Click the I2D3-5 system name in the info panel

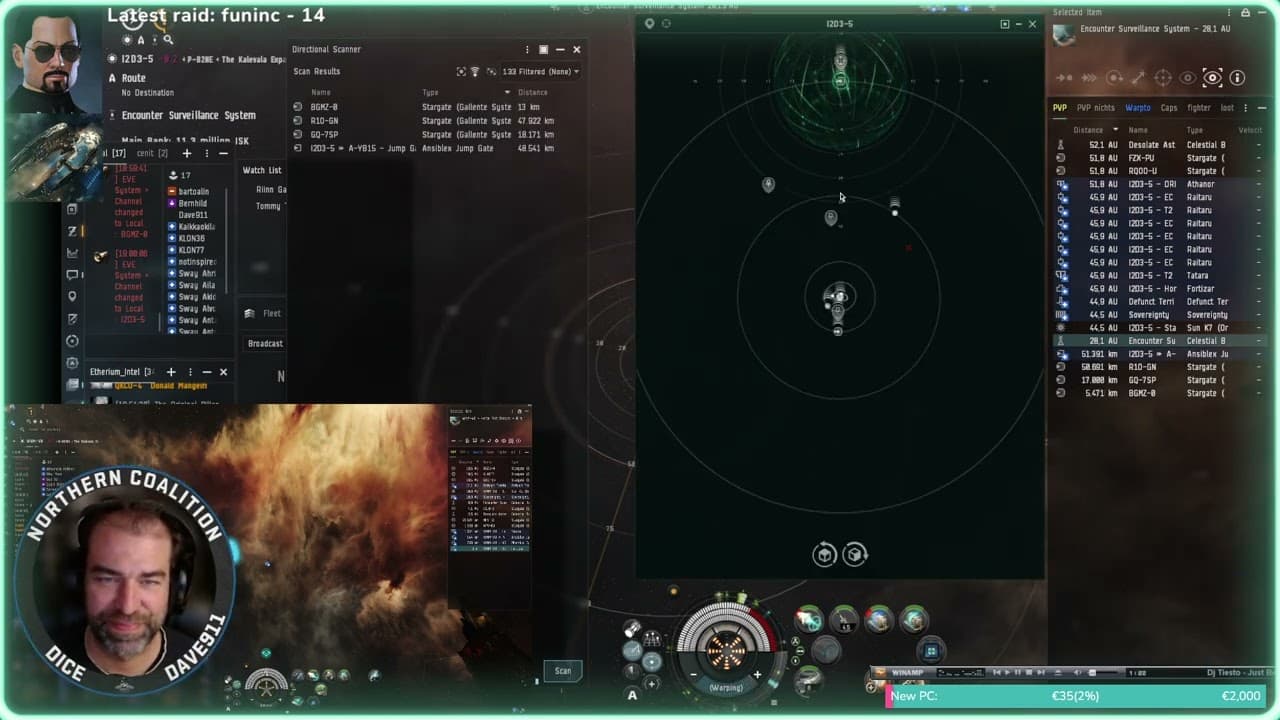click(x=137, y=59)
